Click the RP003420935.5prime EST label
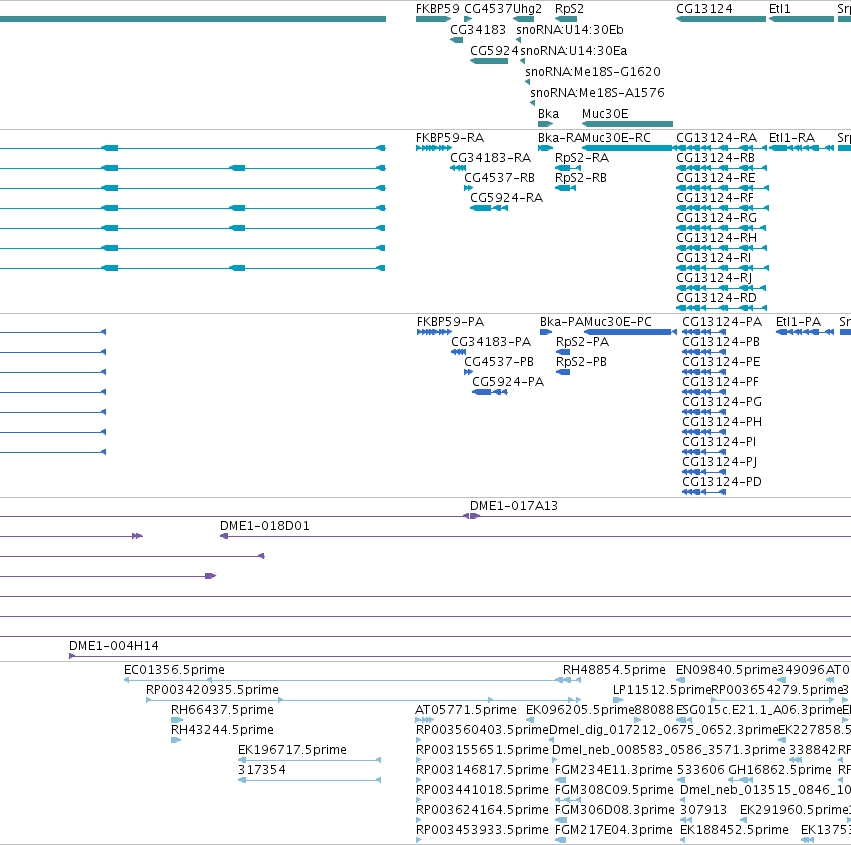 [x=212, y=690]
